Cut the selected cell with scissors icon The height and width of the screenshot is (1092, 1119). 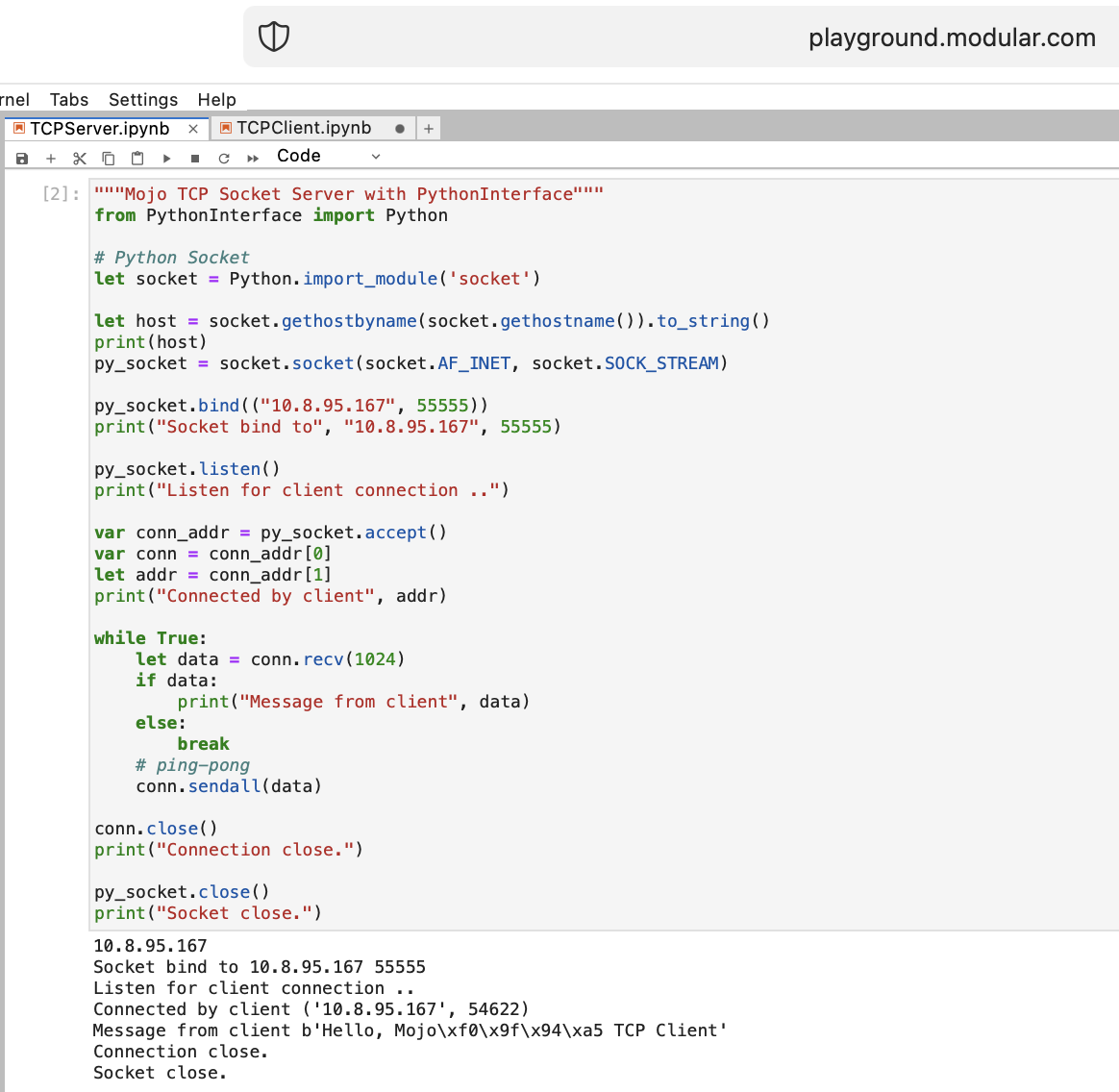tap(80, 158)
